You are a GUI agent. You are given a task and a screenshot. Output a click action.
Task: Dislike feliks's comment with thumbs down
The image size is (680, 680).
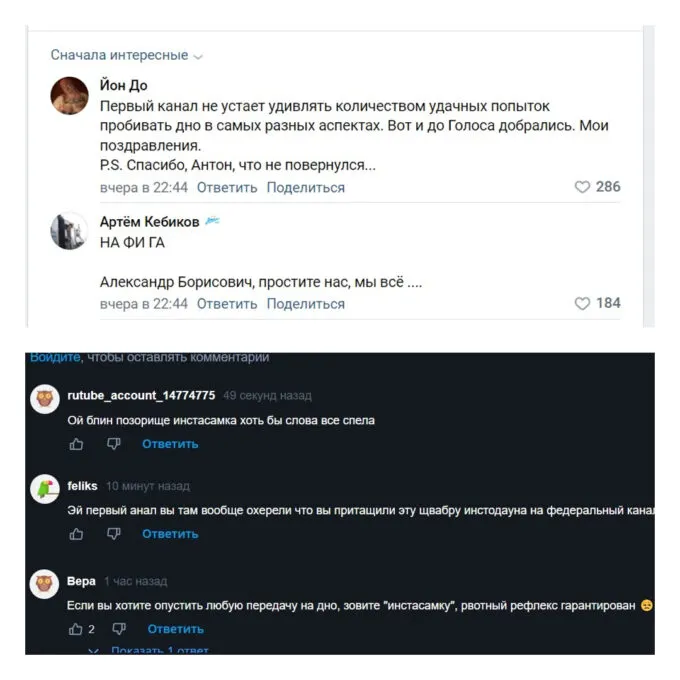113,534
